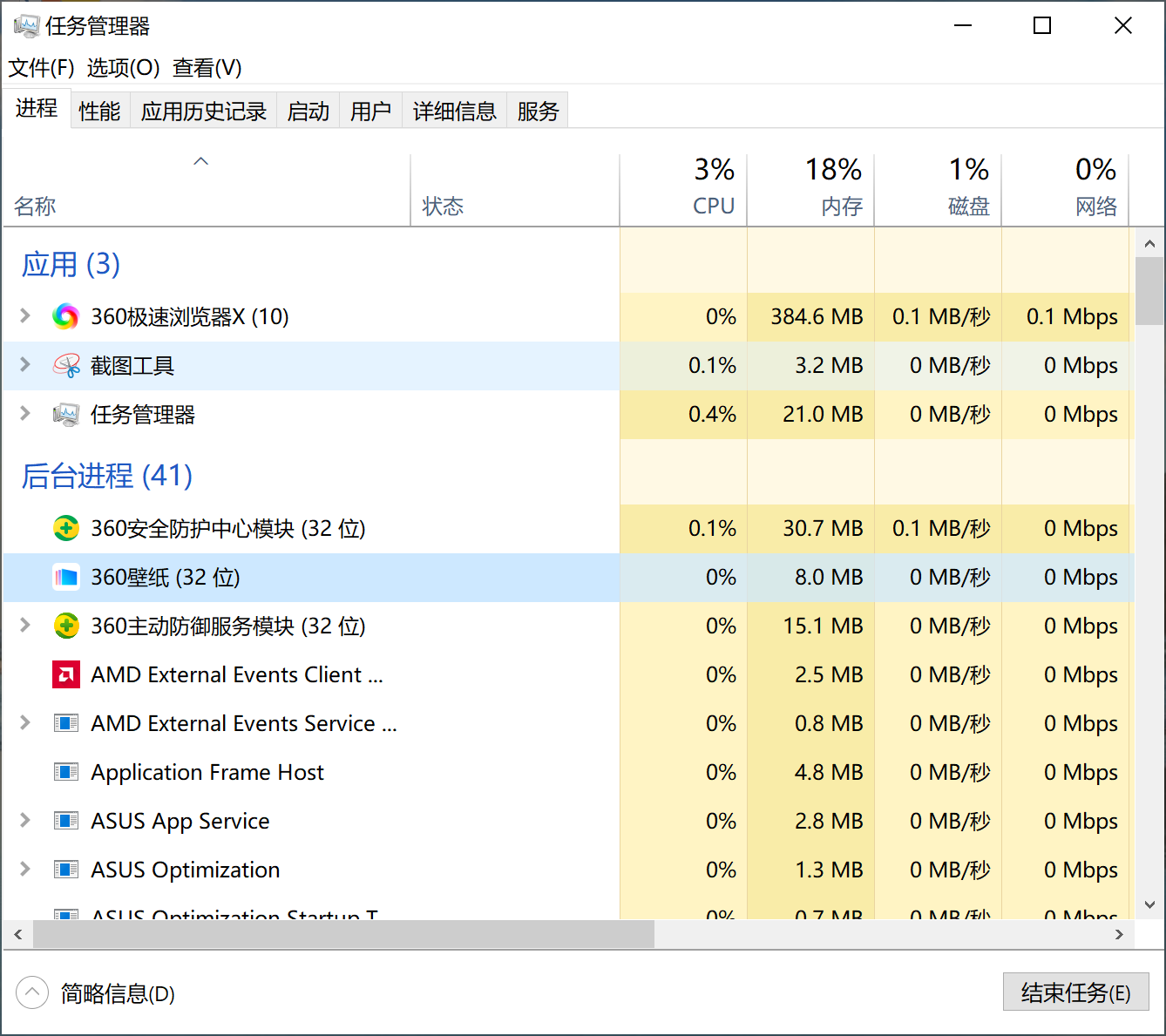Click the red AMD External Events Client icon
The image size is (1166, 1036).
[66, 674]
